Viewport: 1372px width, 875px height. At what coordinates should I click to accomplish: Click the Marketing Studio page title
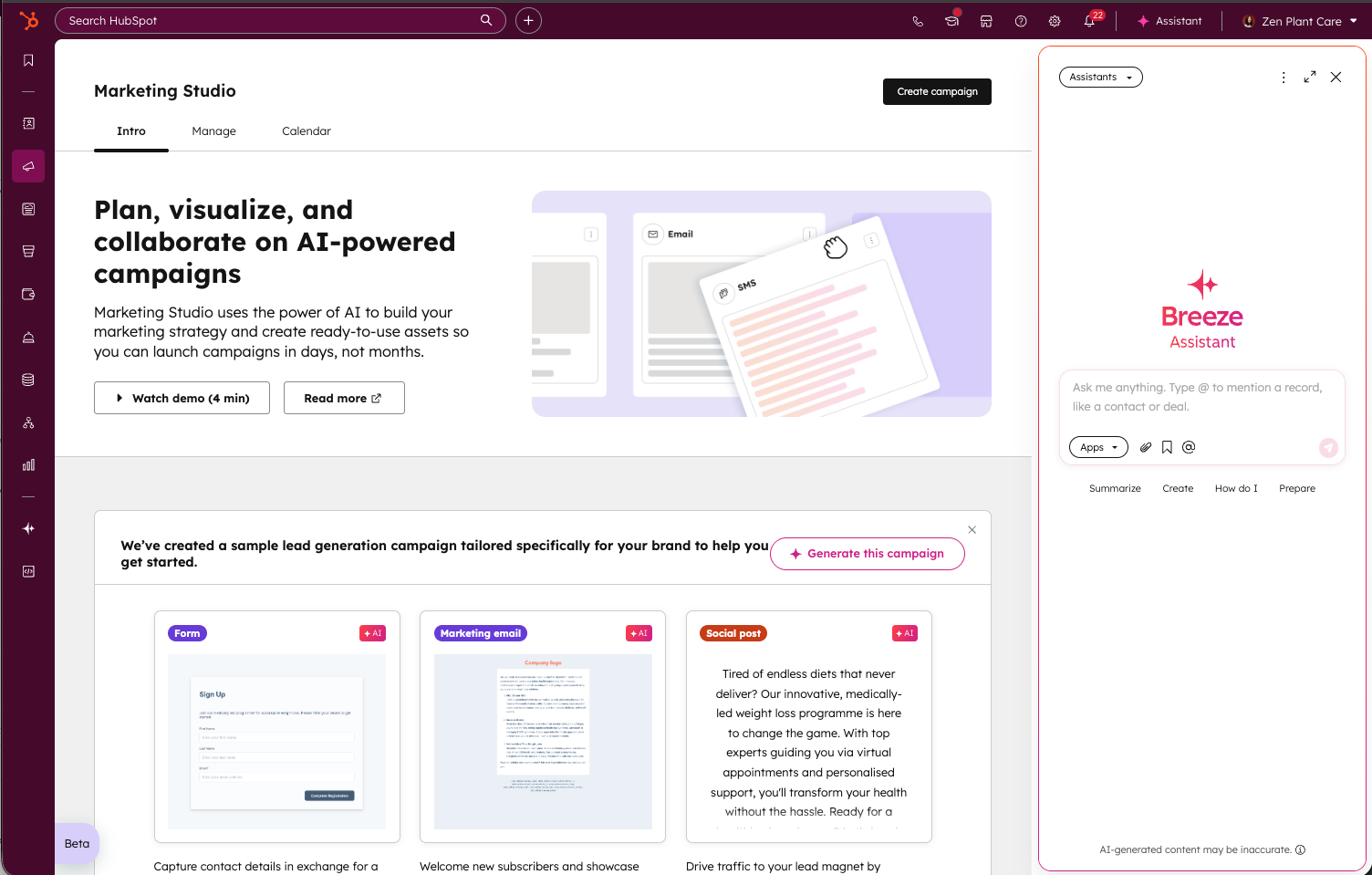165,91
